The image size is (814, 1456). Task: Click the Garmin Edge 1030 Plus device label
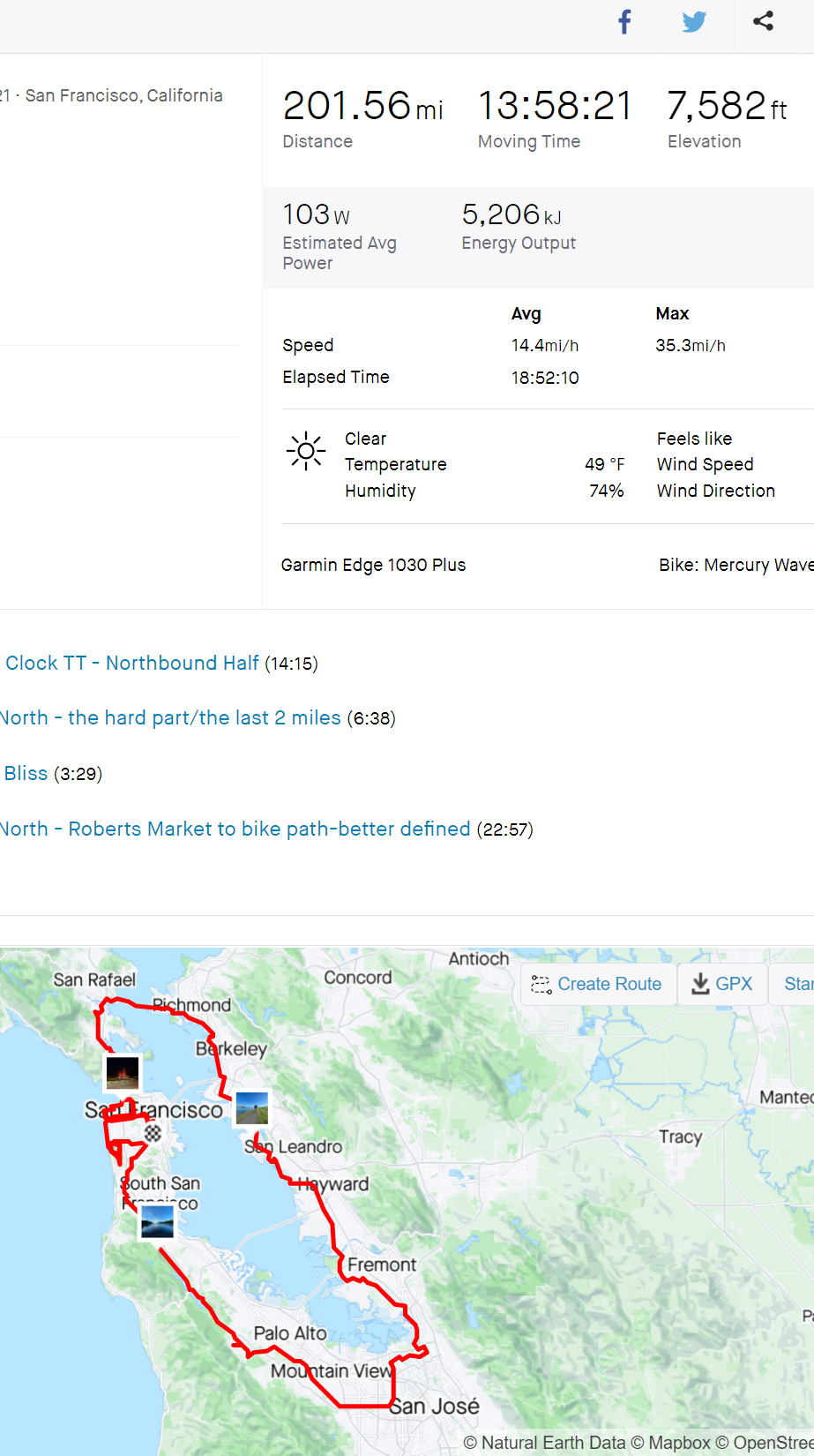[373, 565]
